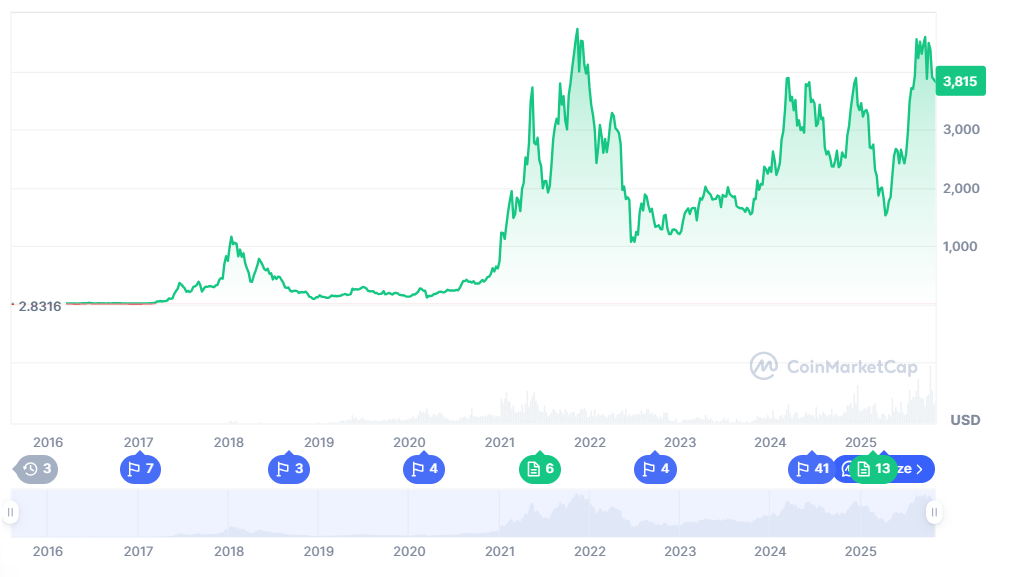Click the red 2.8316 price marker
Screen dimensions: 1009x577
38,306
